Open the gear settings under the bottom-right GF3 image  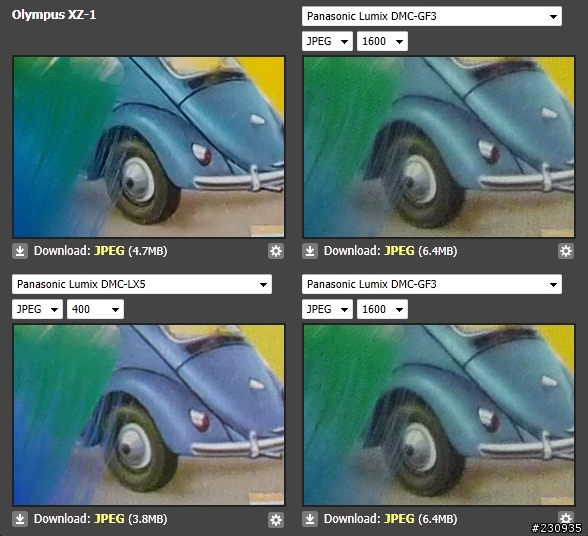566,518
